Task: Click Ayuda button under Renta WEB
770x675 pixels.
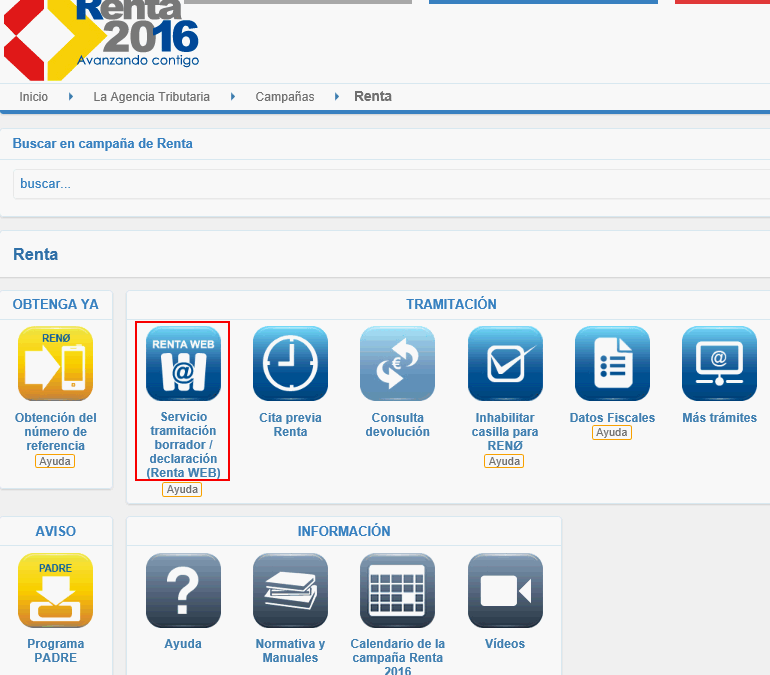Action: coord(182,490)
